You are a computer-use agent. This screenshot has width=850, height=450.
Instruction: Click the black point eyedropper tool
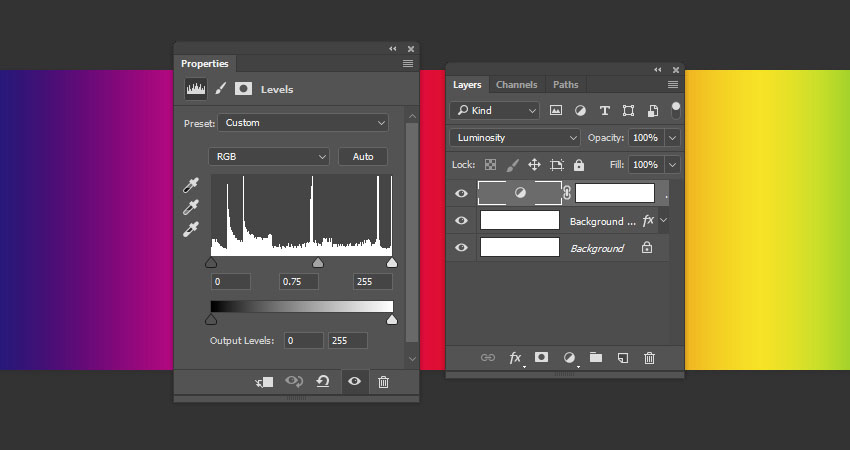pos(191,186)
